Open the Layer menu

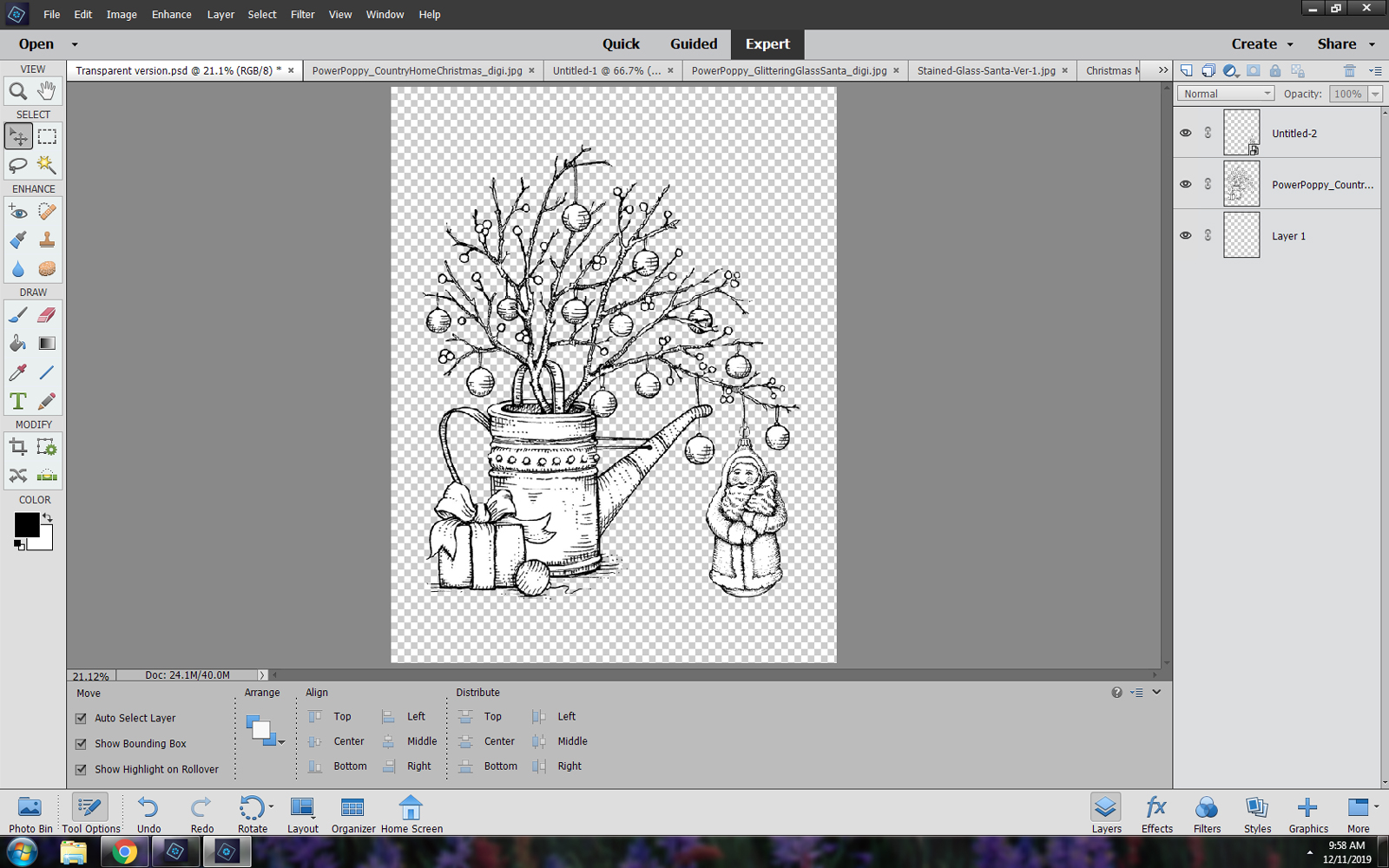pos(221,15)
